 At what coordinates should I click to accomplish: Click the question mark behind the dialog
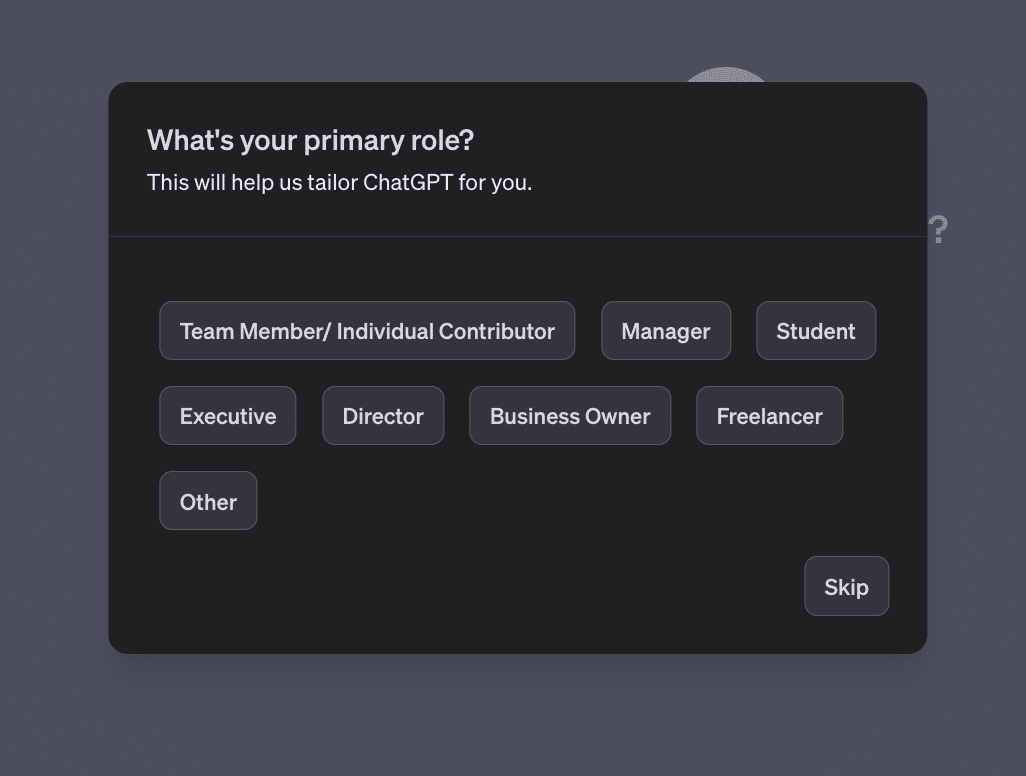[x=938, y=230]
